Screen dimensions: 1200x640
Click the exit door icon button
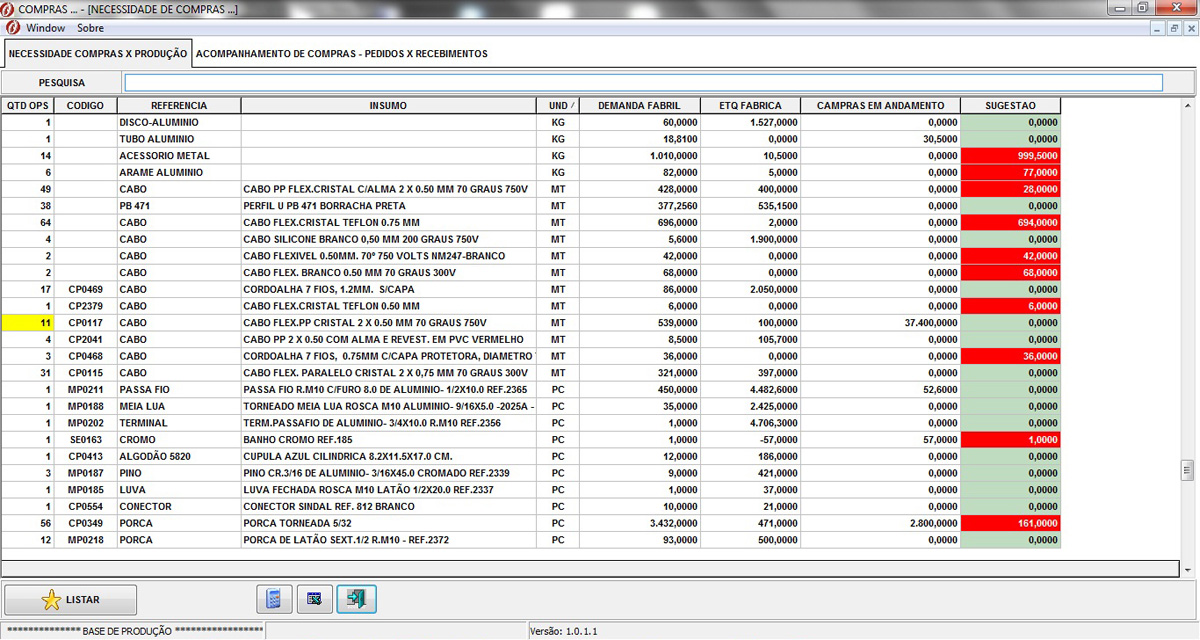356,599
